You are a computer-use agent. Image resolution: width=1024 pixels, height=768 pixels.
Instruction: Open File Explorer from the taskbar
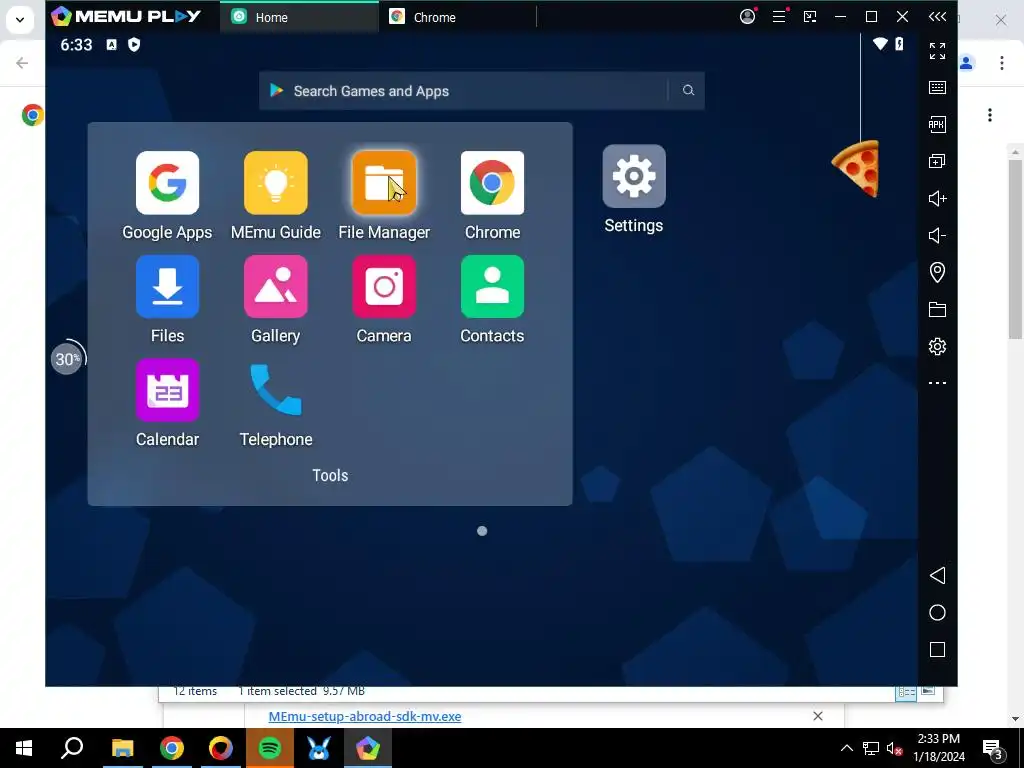122,748
